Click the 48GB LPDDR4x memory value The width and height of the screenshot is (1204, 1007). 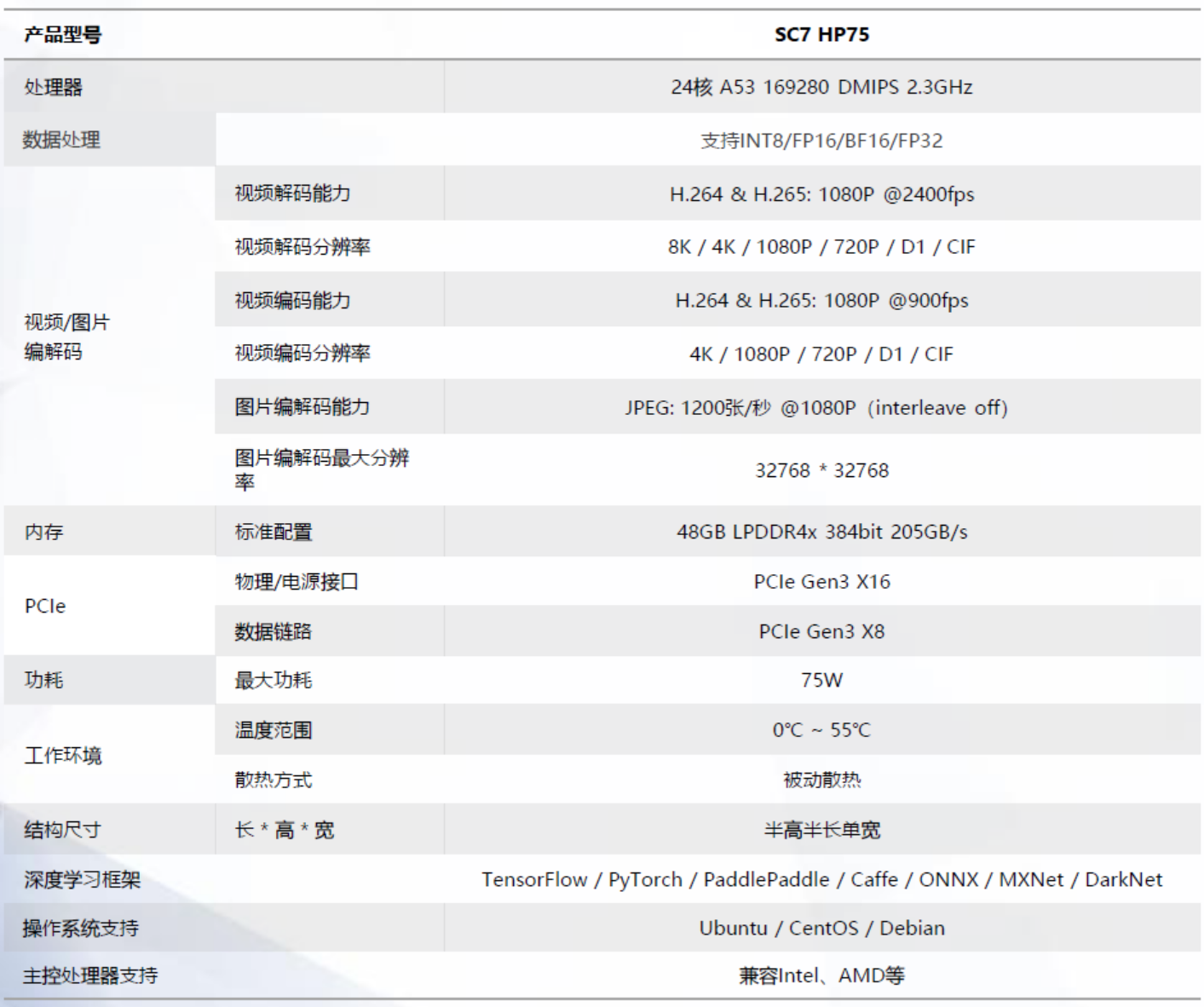coord(821,532)
